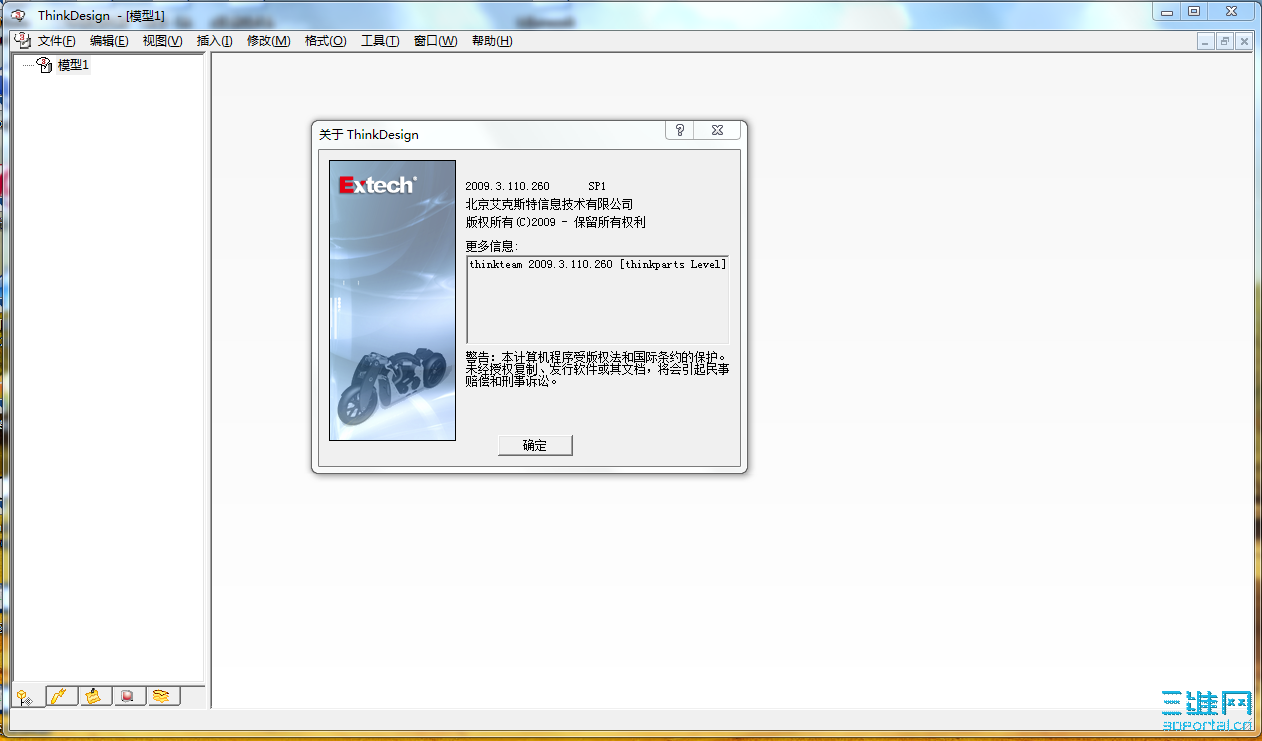Screen dimensions: 1262x741
Task: Maximize the main ThinkDesign window
Action: click(x=1194, y=11)
